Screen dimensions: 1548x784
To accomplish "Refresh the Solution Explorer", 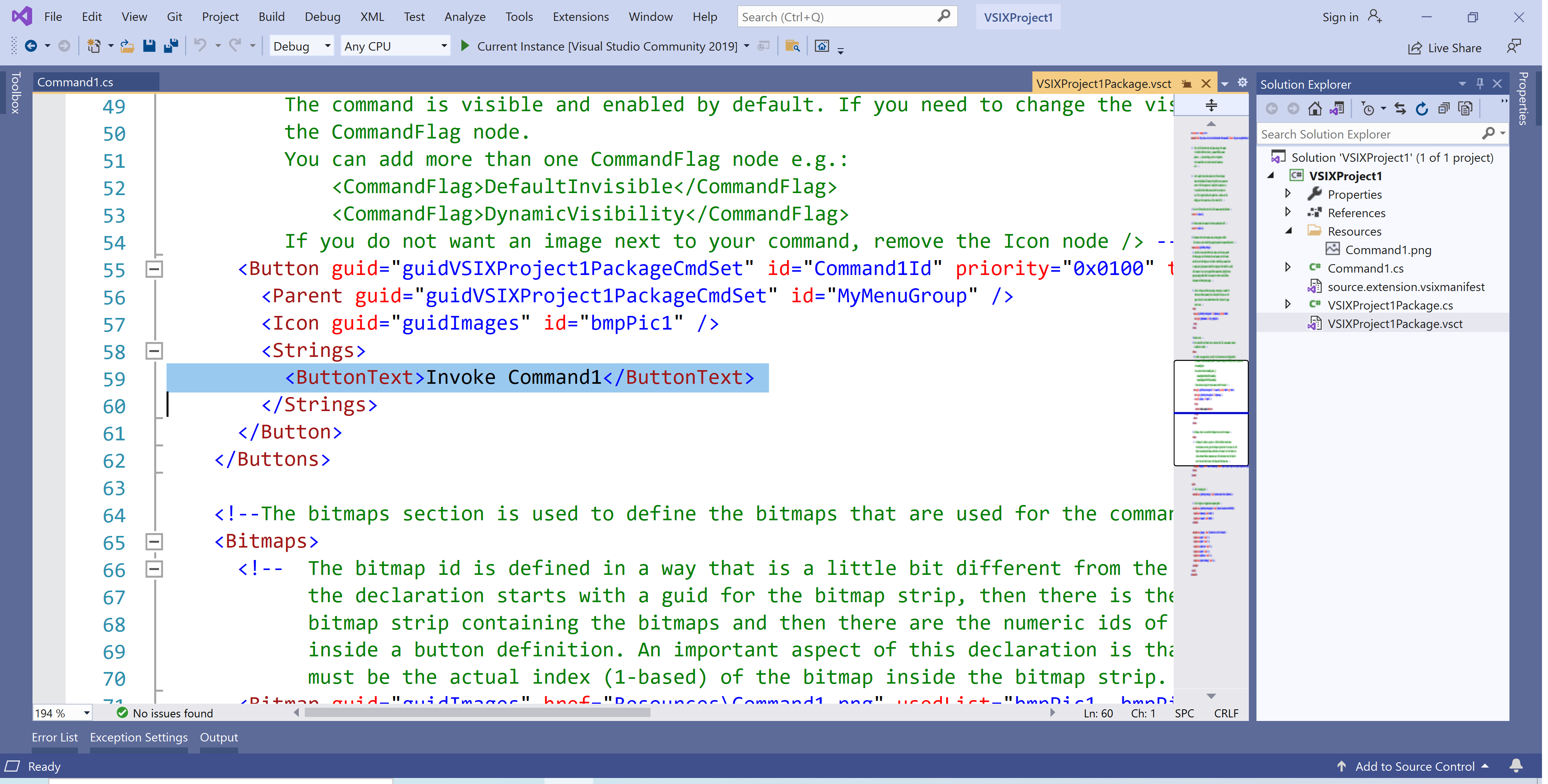I will tap(1422, 109).
